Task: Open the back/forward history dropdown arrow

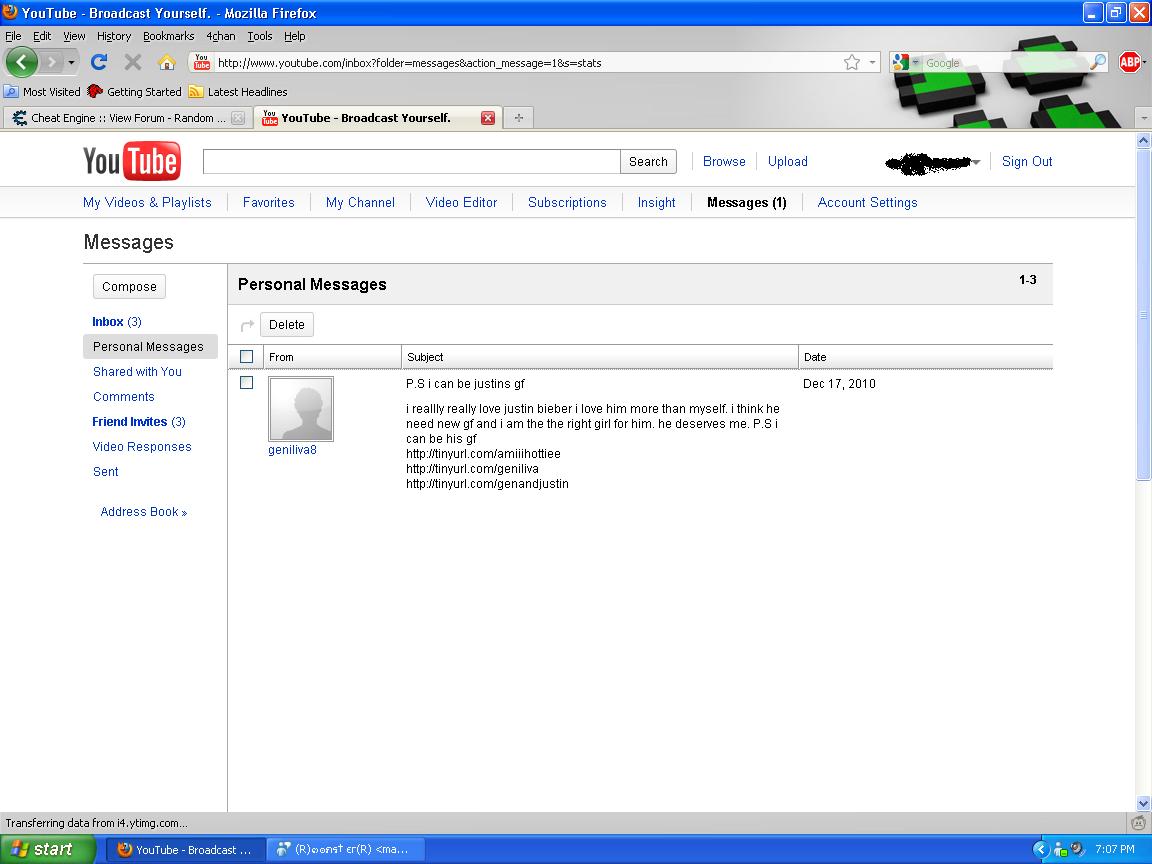Action: tap(71, 62)
